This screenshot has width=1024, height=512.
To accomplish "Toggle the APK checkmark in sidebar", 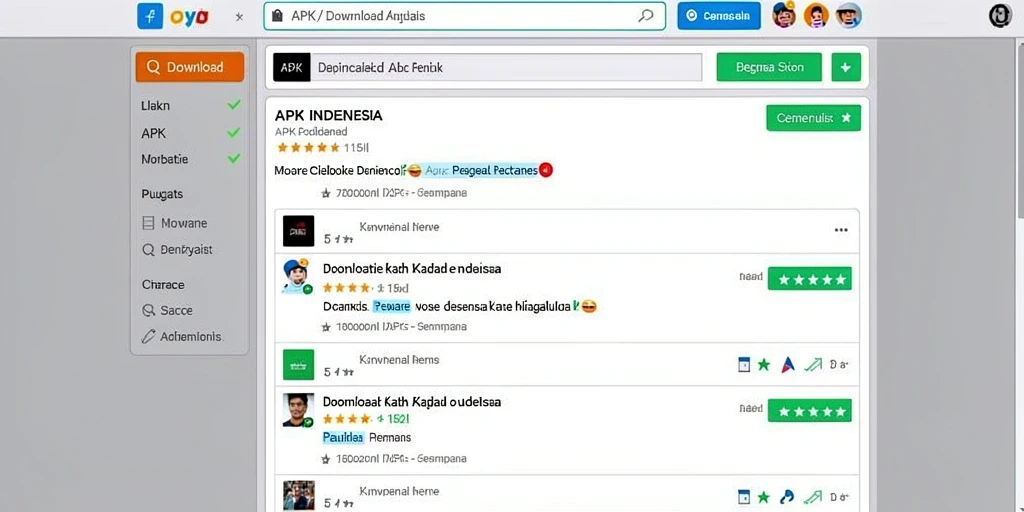I will (233, 133).
